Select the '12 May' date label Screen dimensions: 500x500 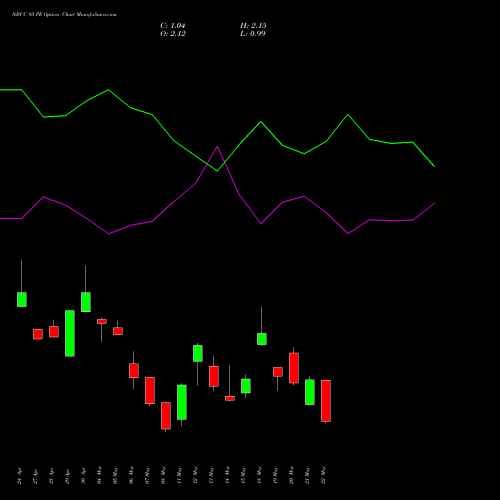click(x=195, y=475)
